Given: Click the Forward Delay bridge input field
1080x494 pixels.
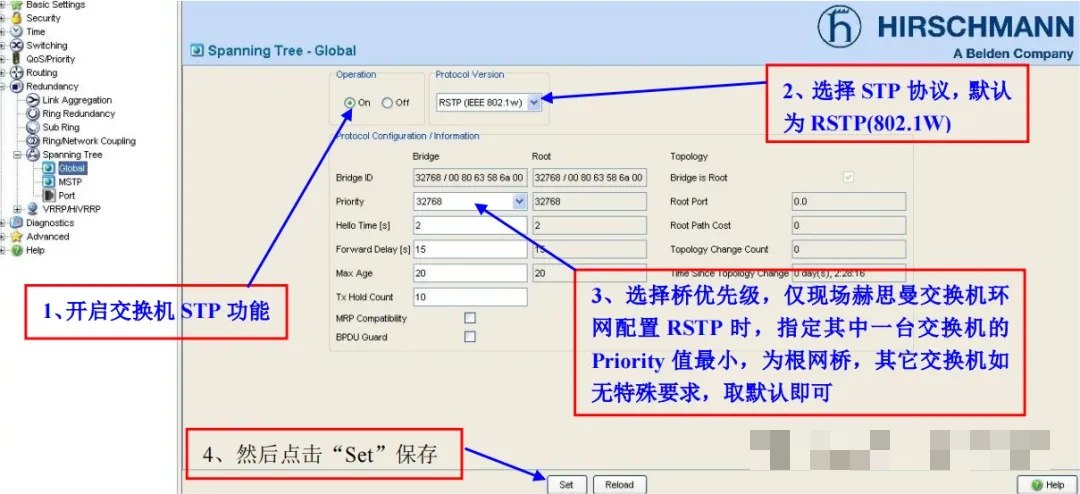Looking at the screenshot, I should pyautogui.click(x=470, y=249).
